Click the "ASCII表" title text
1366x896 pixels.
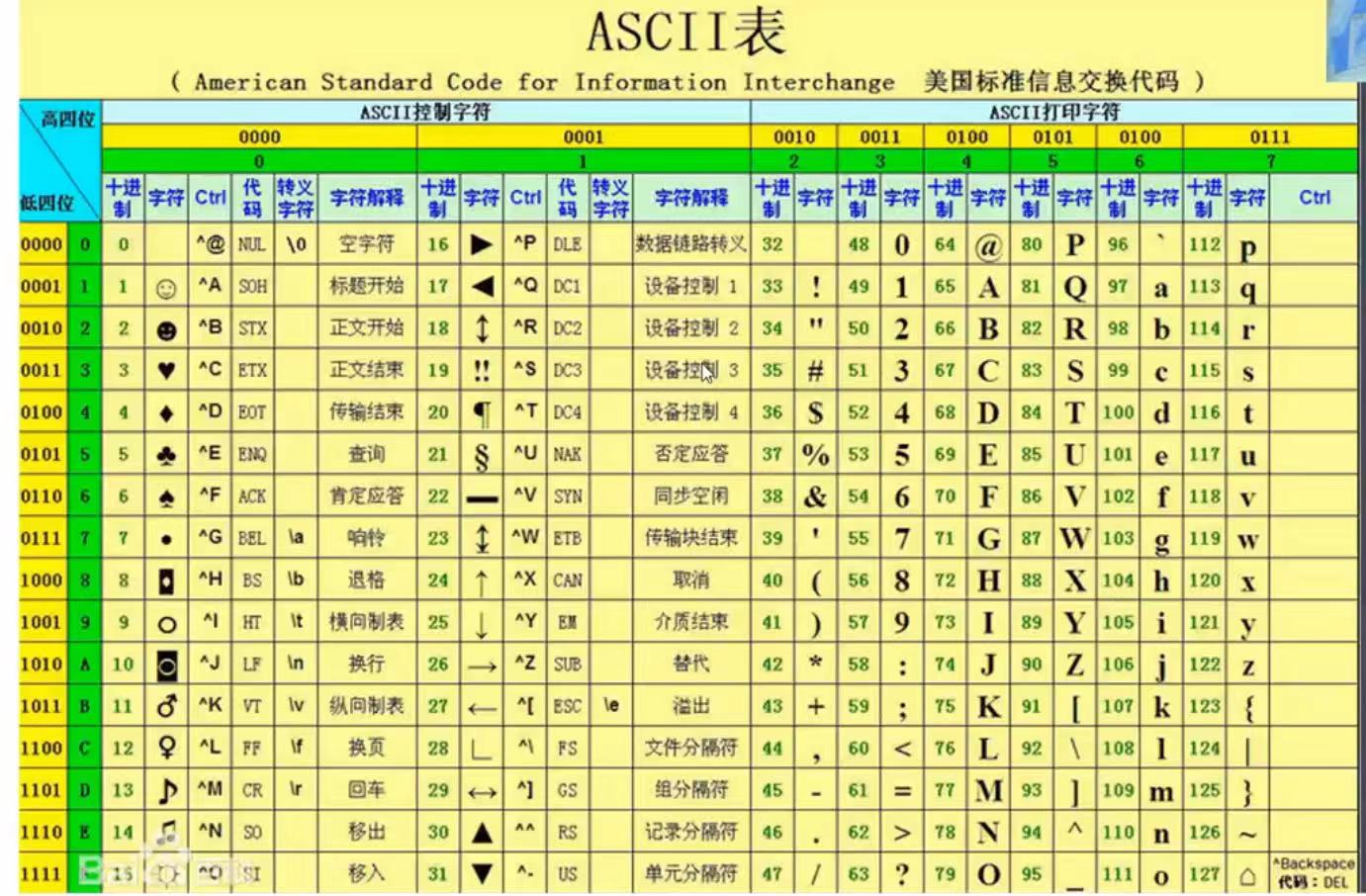coord(686,31)
